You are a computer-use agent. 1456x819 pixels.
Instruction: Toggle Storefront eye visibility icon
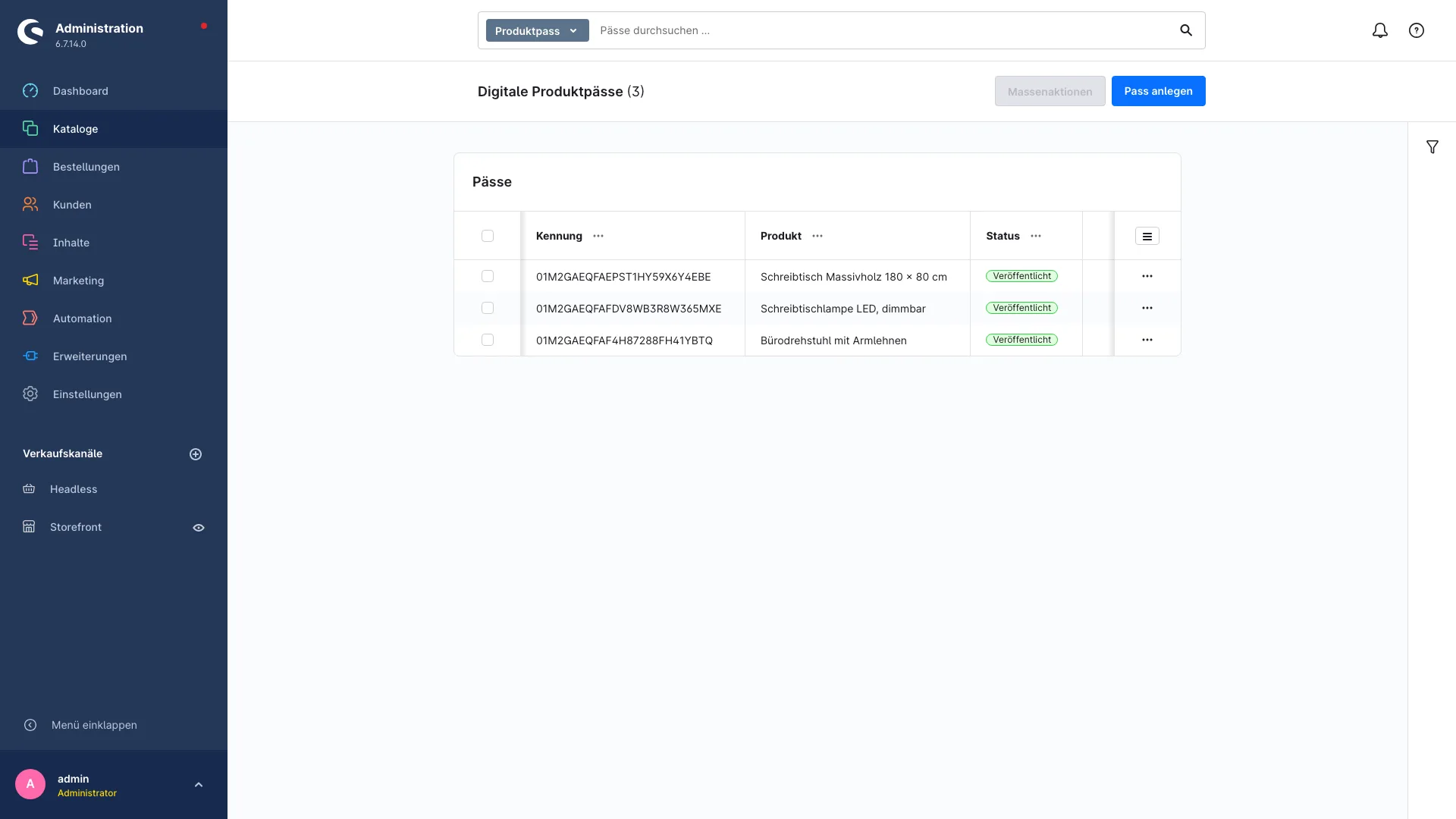(199, 528)
